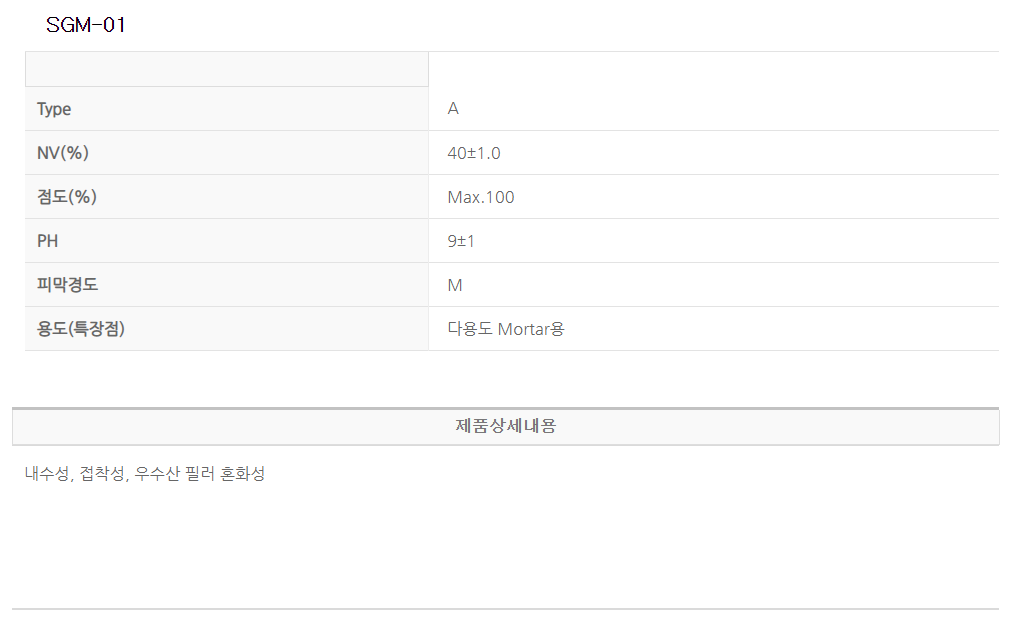Viewport: 1011px width, 622px height.
Task: Click the 피막경도 value M
Action: click(x=455, y=285)
